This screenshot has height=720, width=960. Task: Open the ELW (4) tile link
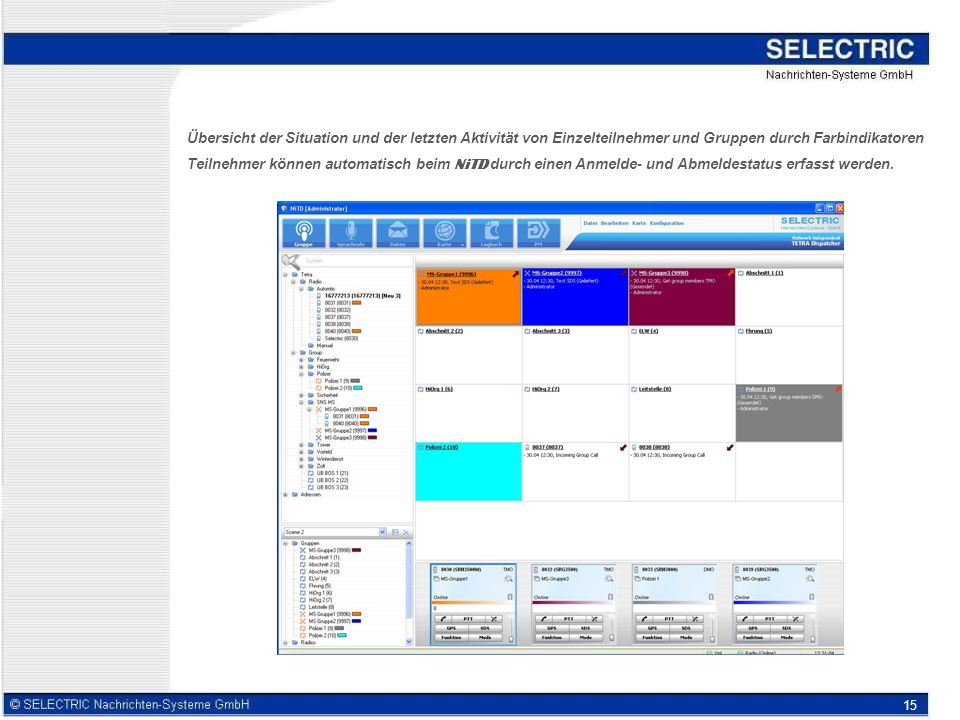(x=648, y=331)
